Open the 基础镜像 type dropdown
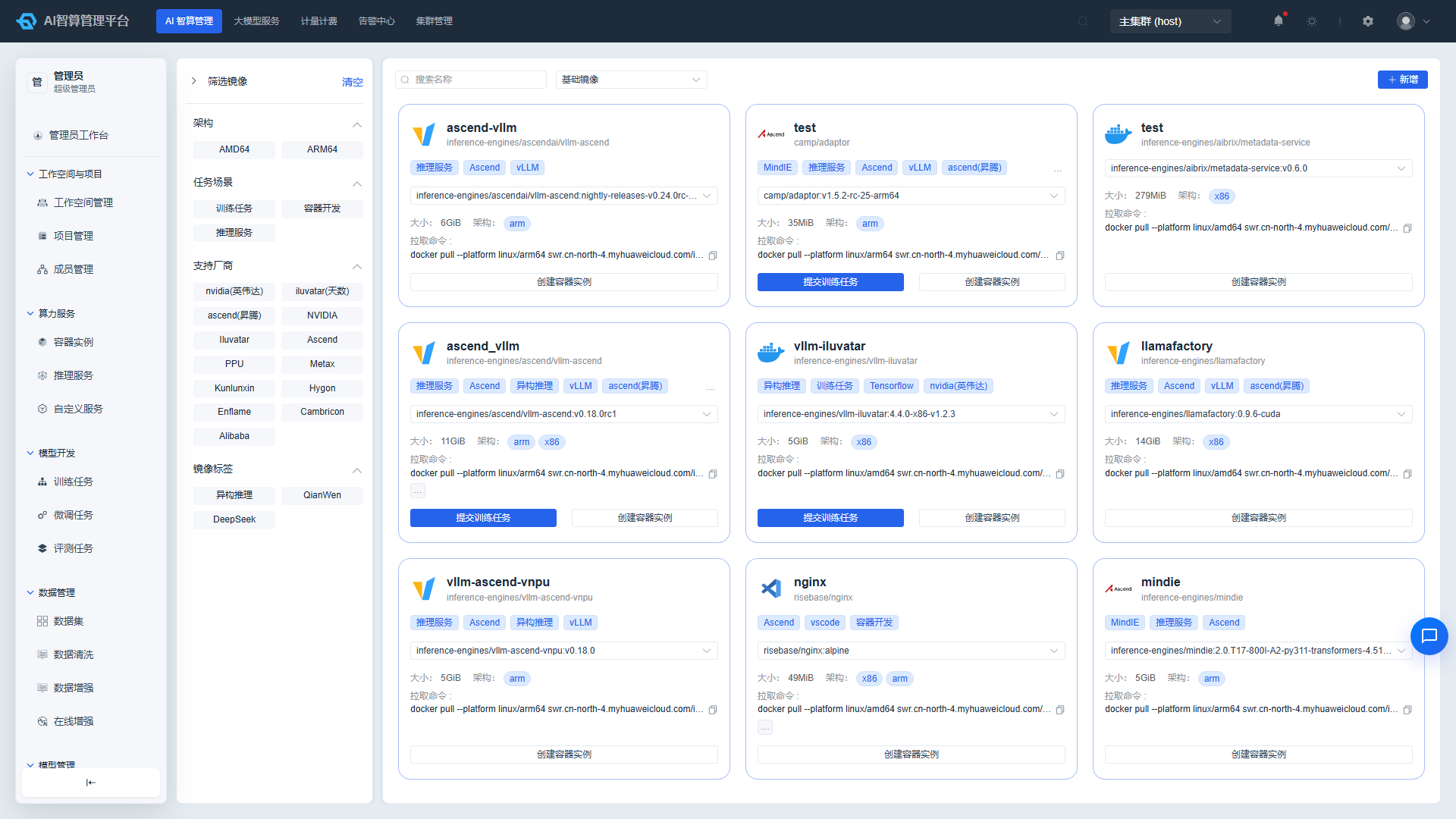 tap(631, 80)
